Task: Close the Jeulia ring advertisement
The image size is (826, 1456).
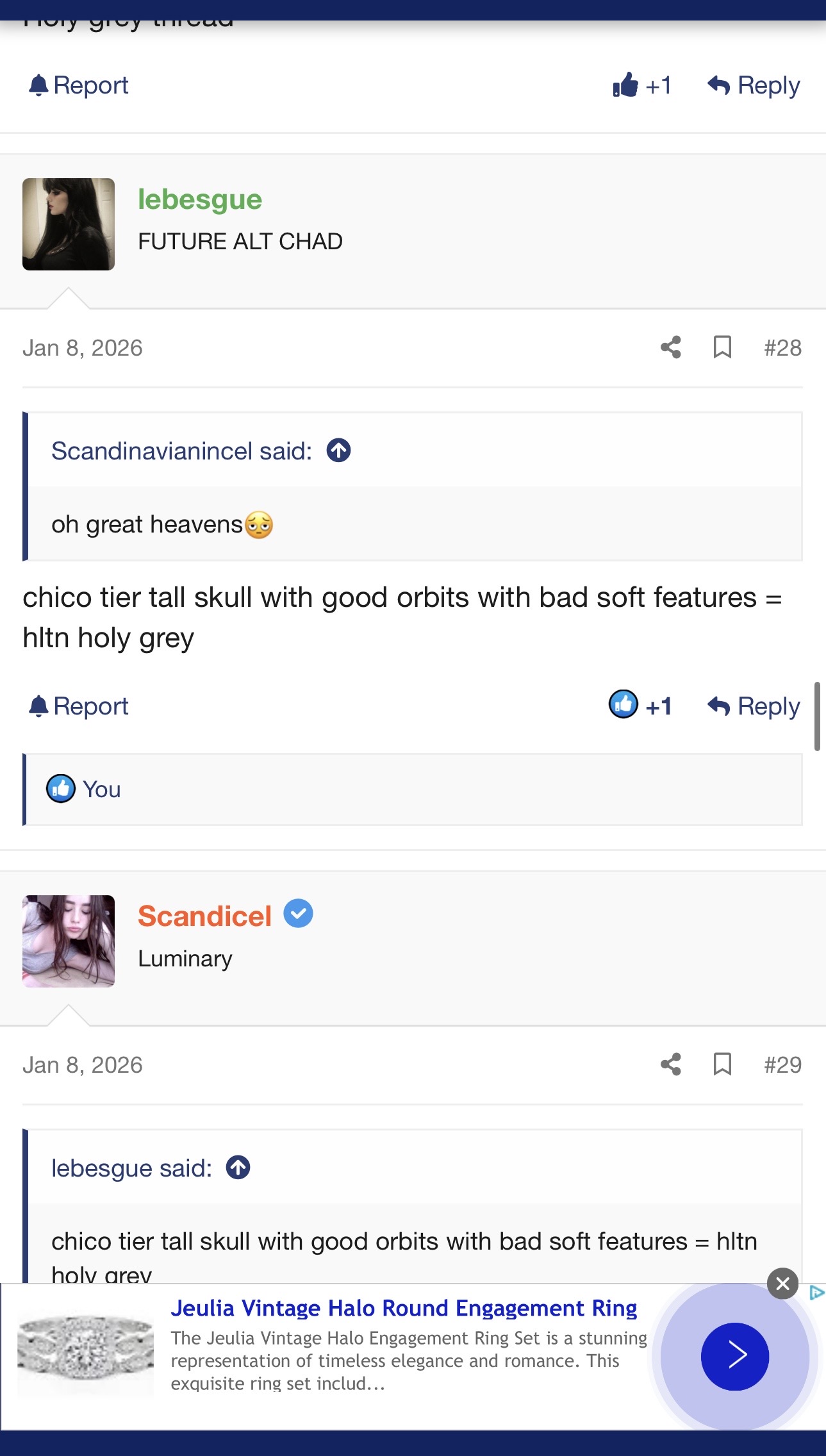Action: tap(782, 1284)
